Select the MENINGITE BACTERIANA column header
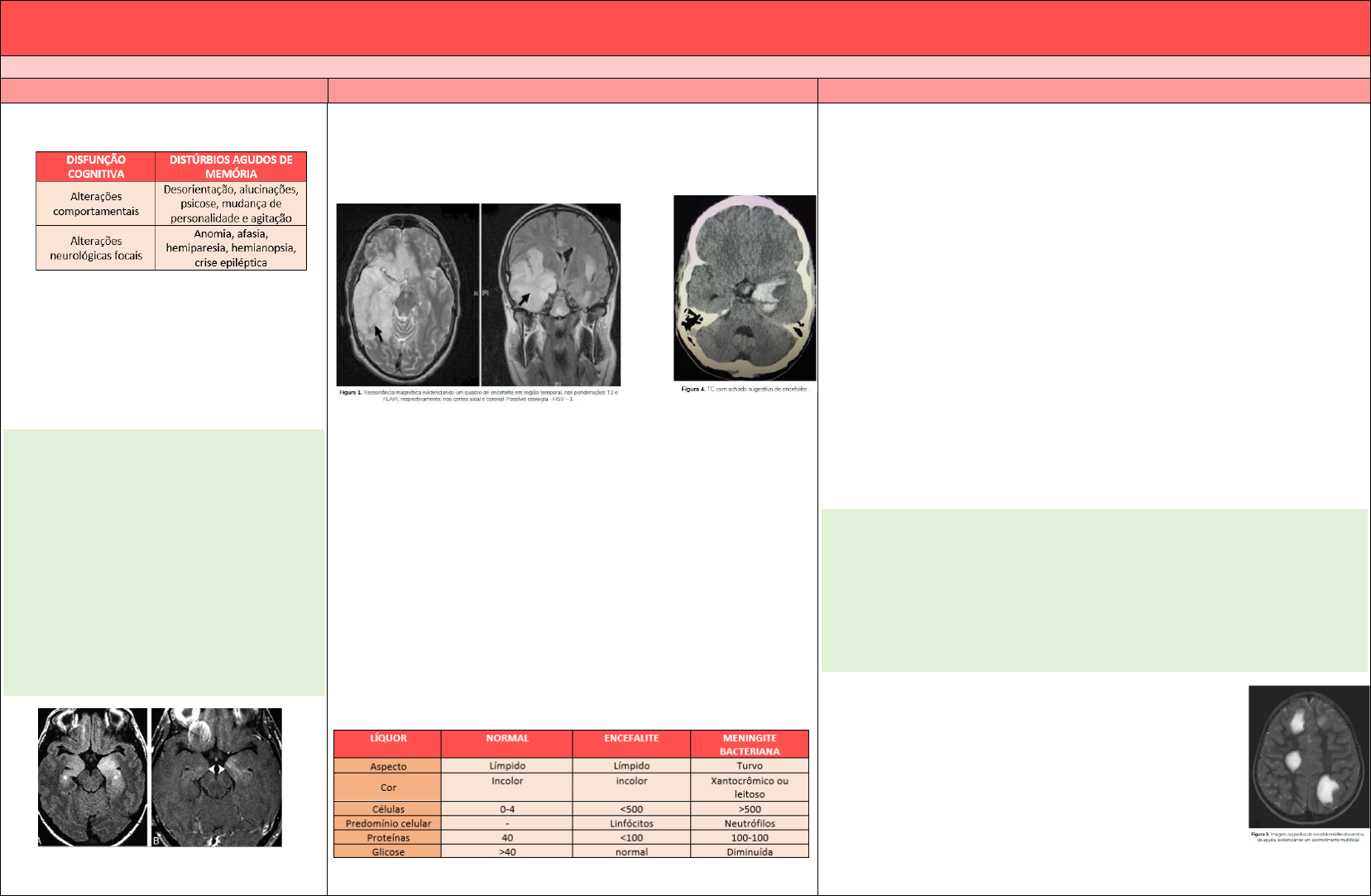 click(750, 744)
